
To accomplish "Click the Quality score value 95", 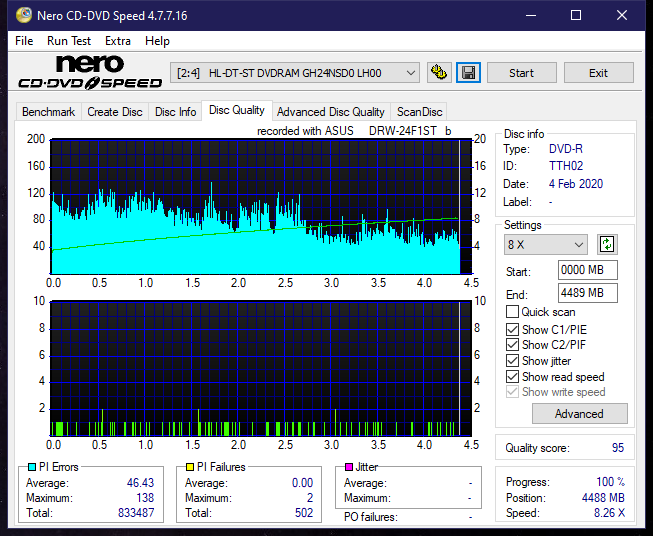I will pyautogui.click(x=618, y=448).
